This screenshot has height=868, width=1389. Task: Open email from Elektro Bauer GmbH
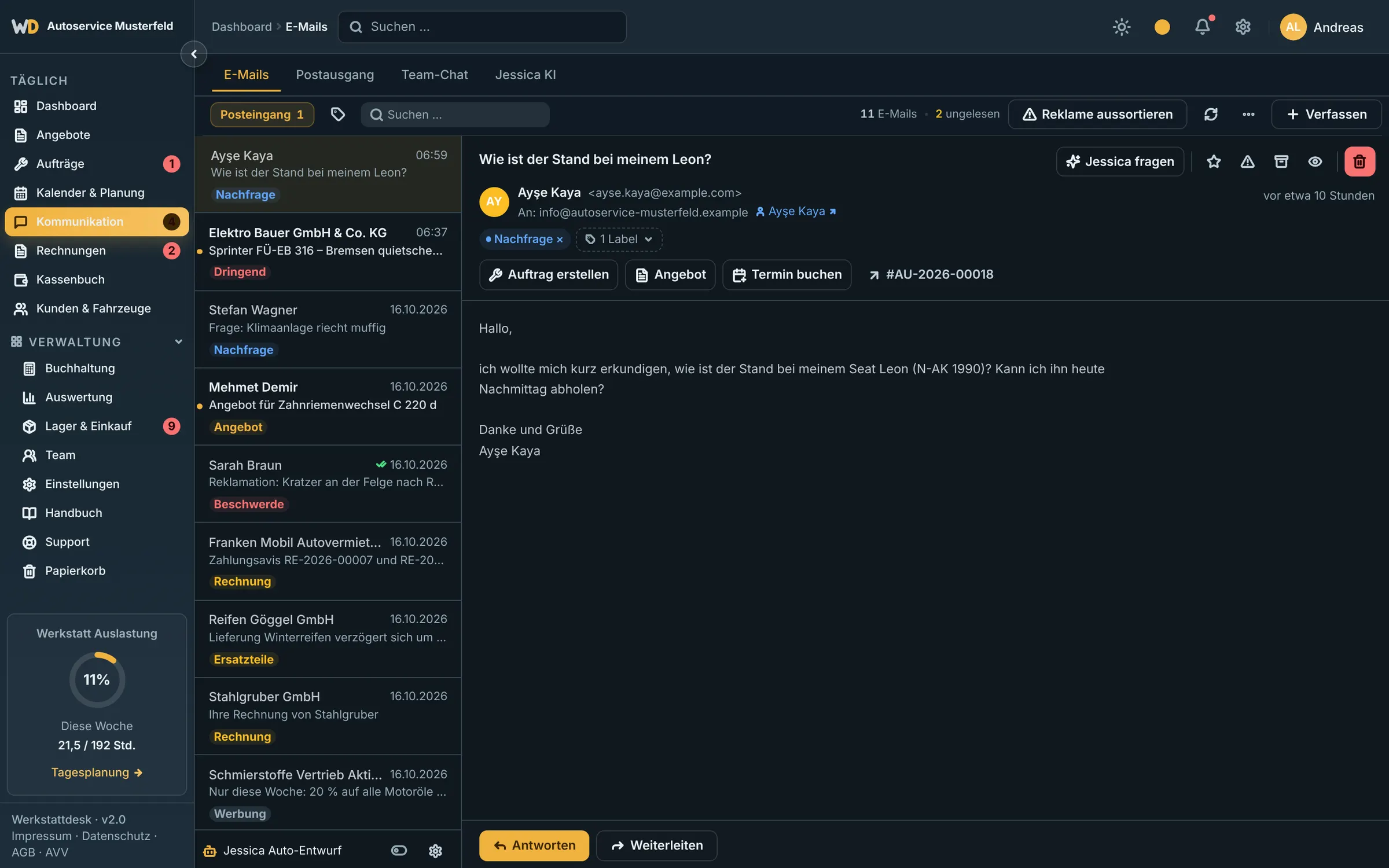click(328, 252)
